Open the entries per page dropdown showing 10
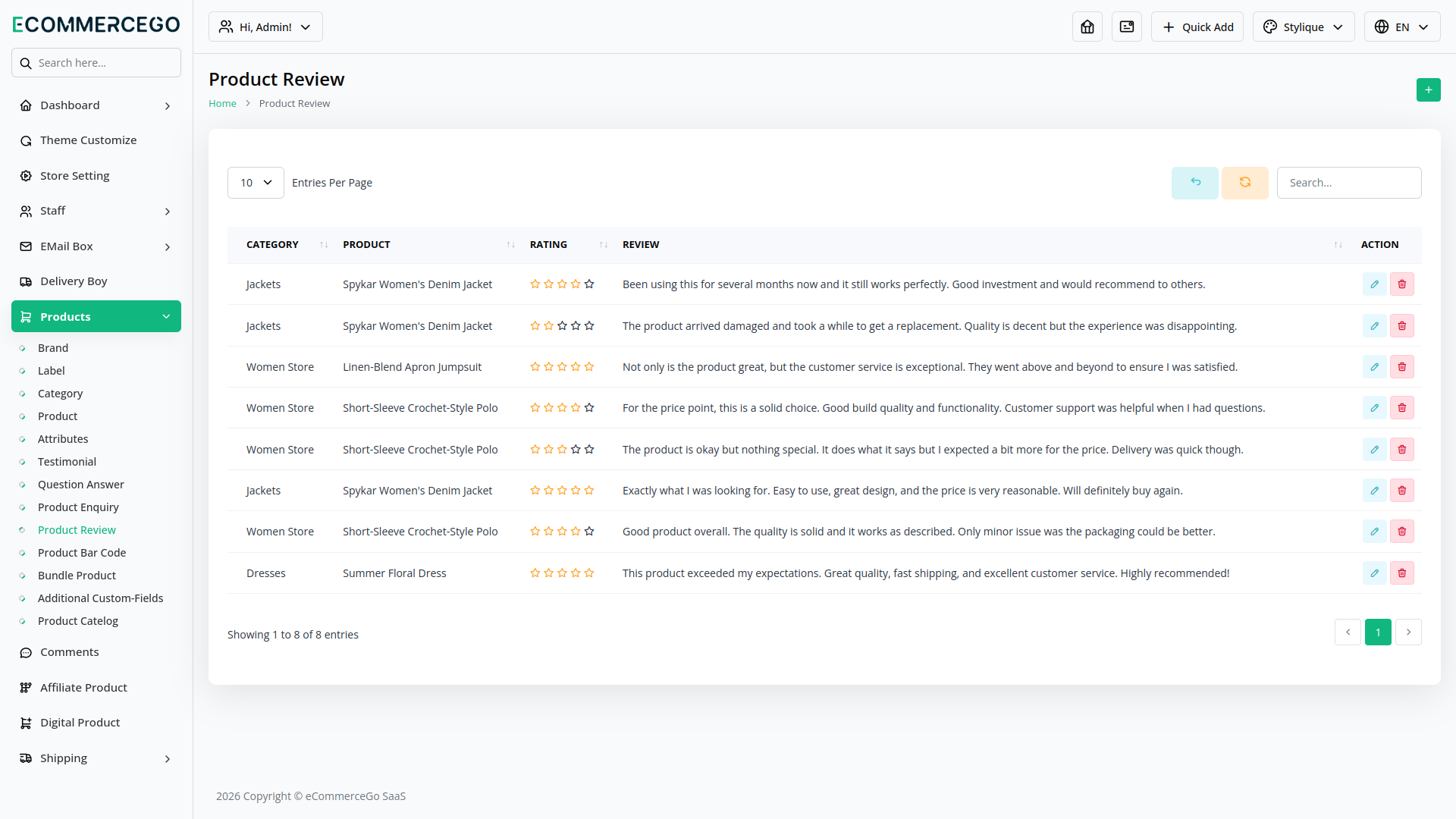The width and height of the screenshot is (1456, 819). (256, 183)
